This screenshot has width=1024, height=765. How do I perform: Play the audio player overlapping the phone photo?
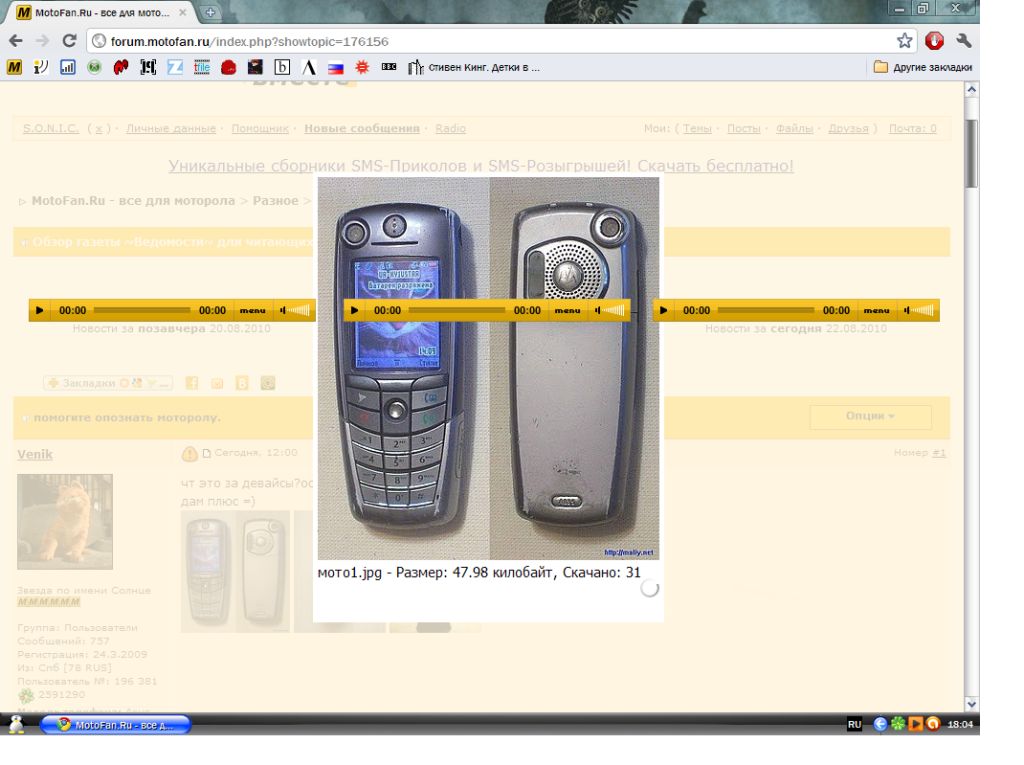click(355, 310)
